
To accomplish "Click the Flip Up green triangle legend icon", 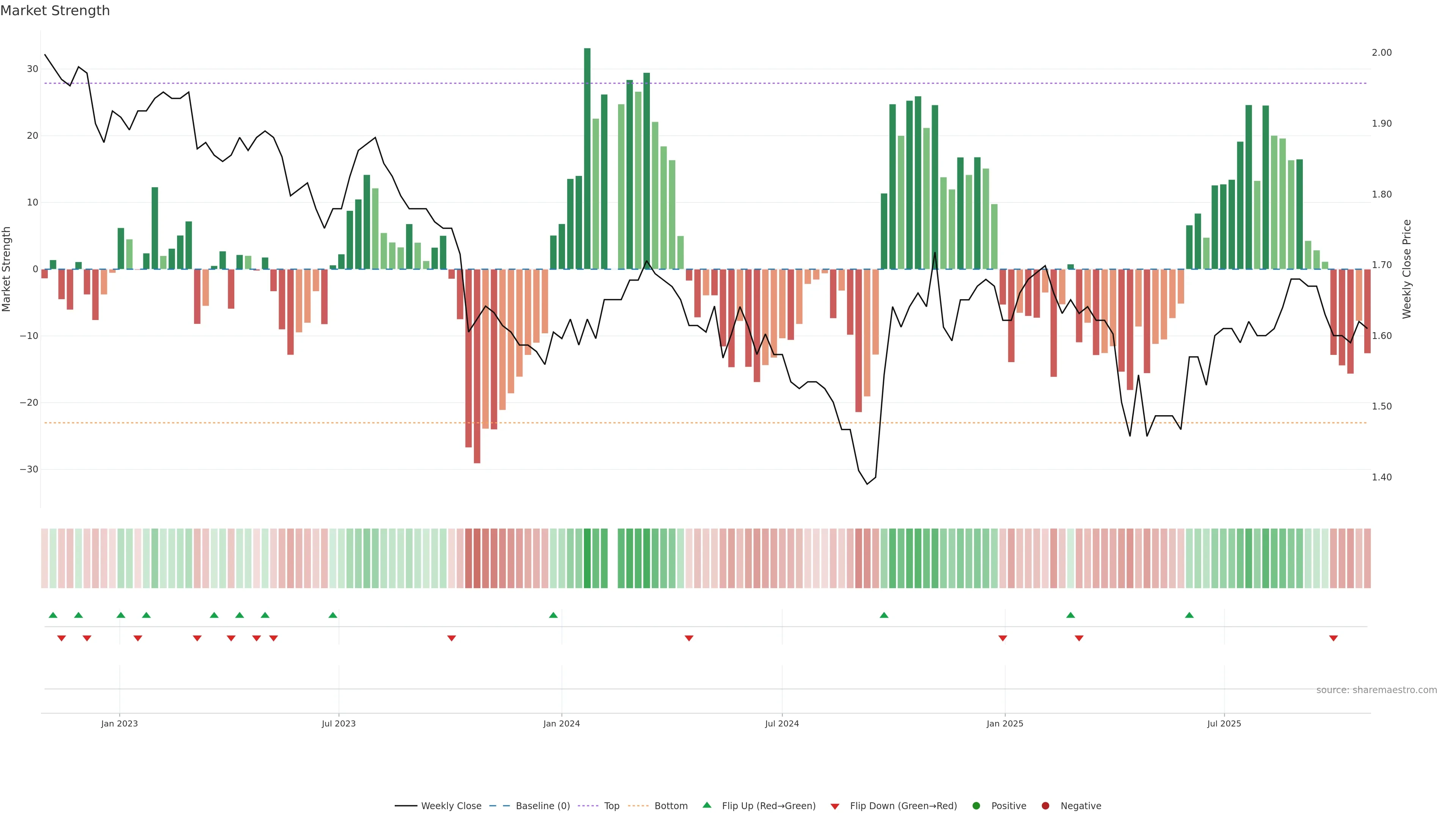I will (x=706, y=805).
